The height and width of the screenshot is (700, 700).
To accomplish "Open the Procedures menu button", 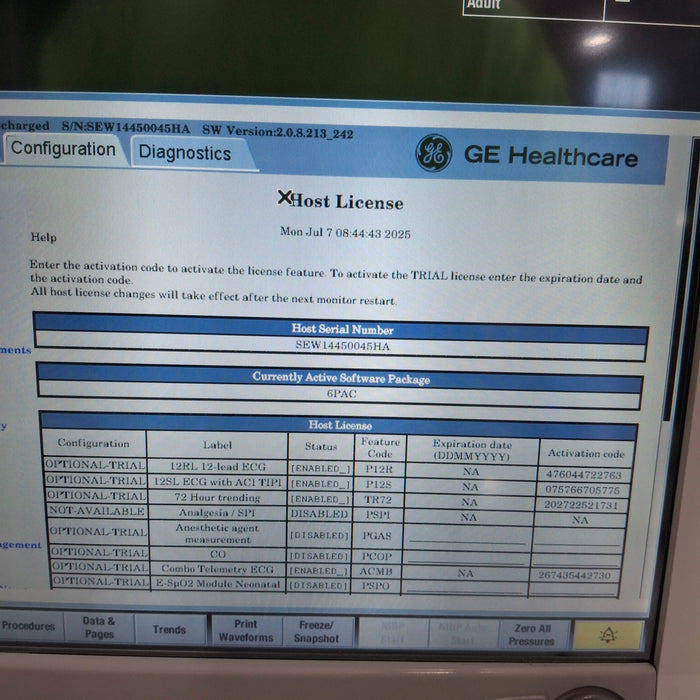I will pos(29,626).
